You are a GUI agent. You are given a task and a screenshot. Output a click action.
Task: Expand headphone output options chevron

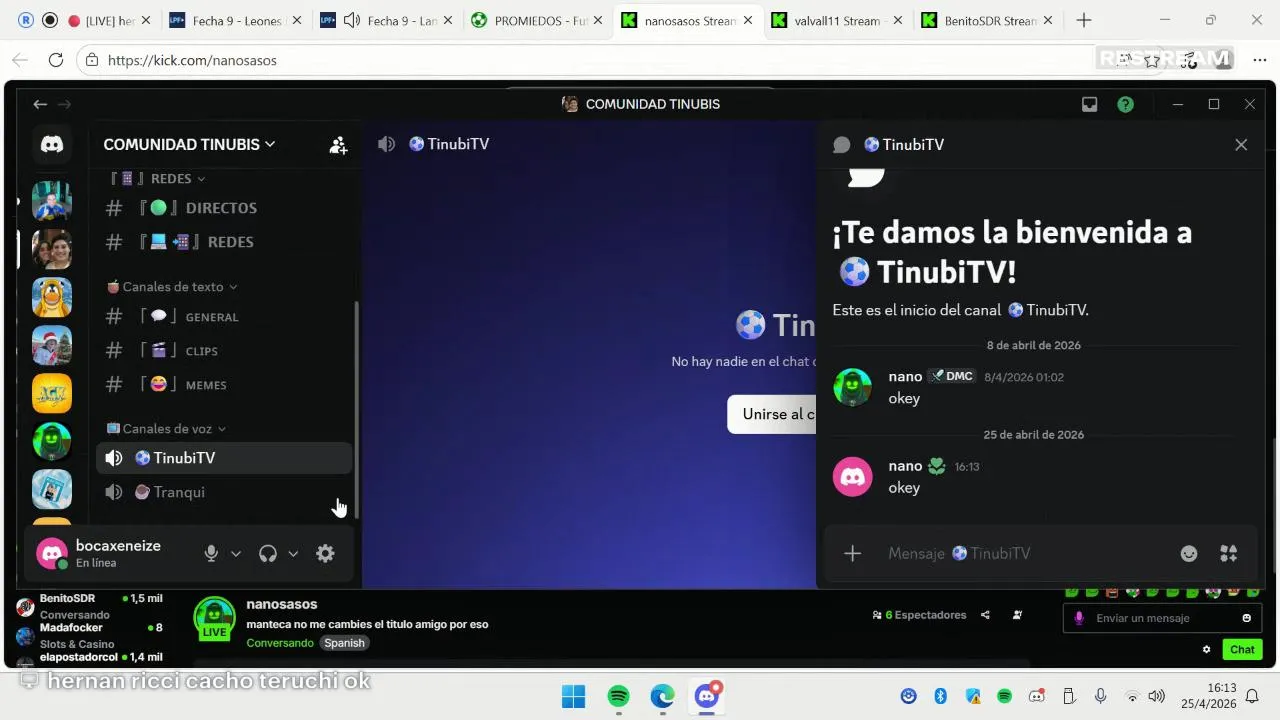(x=293, y=553)
